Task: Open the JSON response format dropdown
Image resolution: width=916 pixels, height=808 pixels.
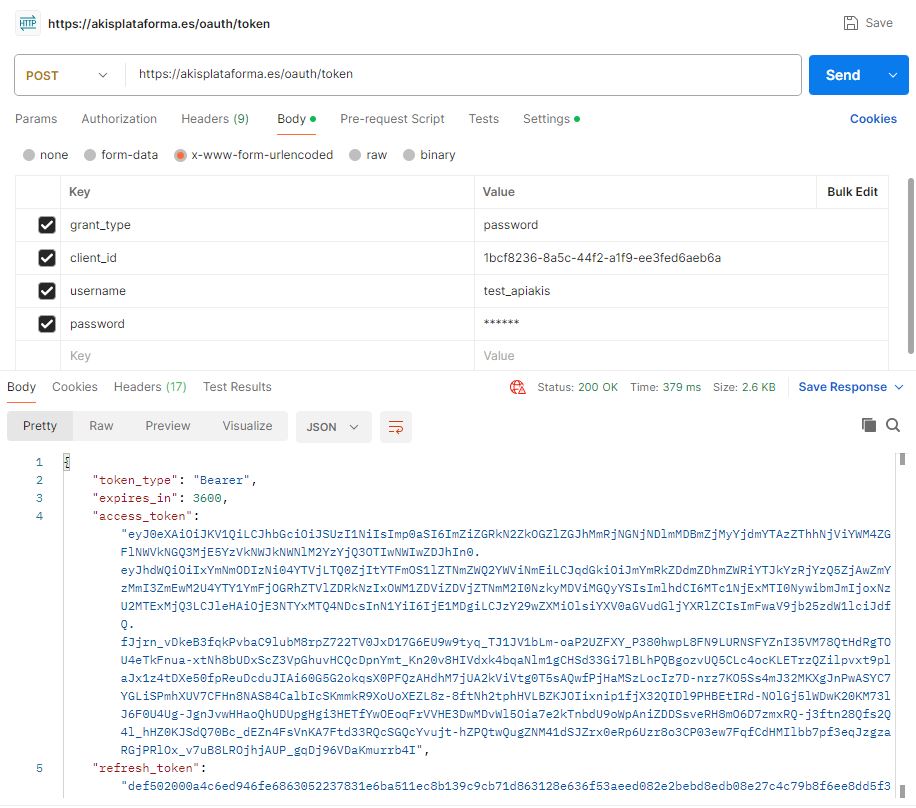Action: pos(332,426)
